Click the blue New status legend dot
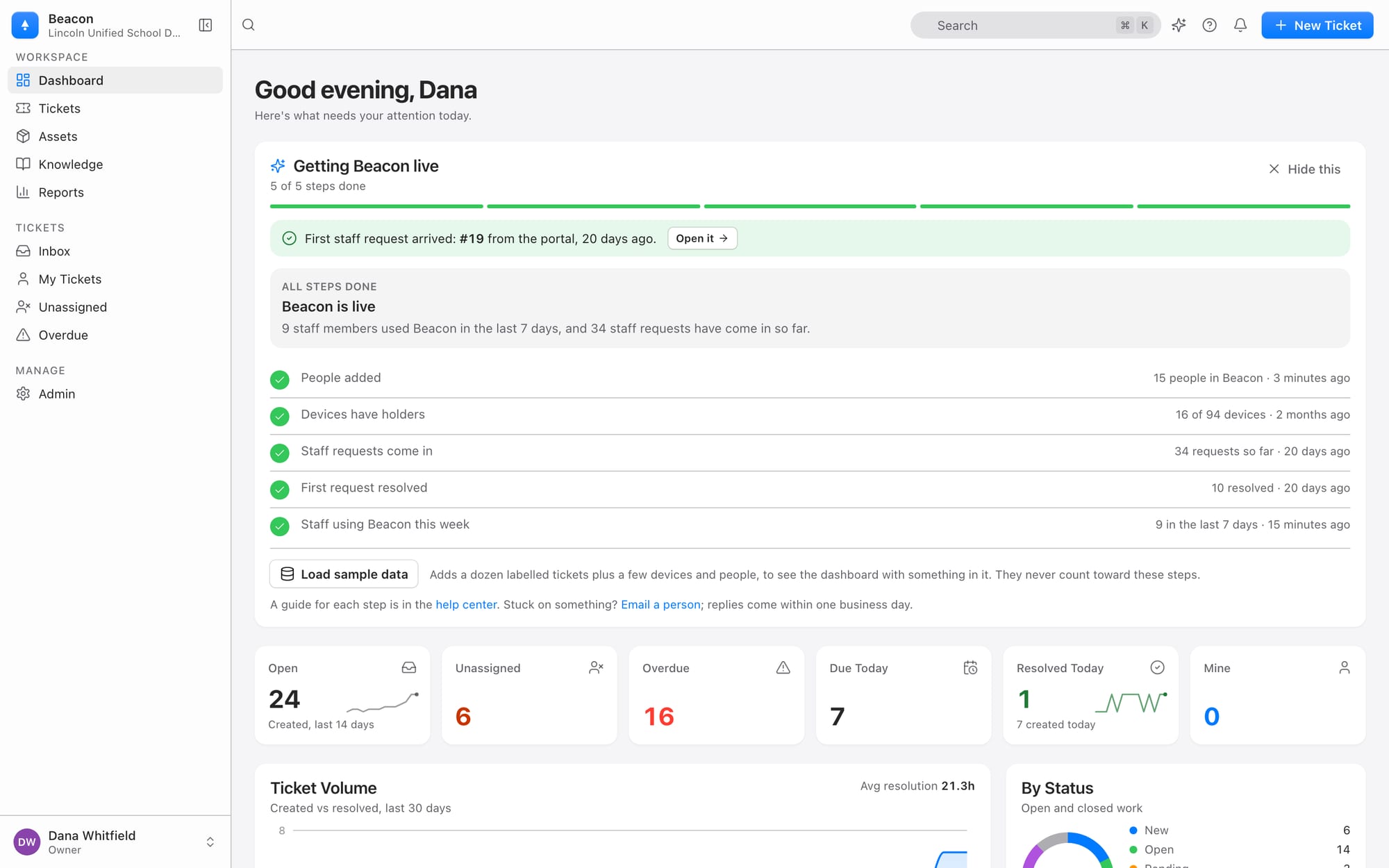The image size is (1389, 868). coord(1133,830)
